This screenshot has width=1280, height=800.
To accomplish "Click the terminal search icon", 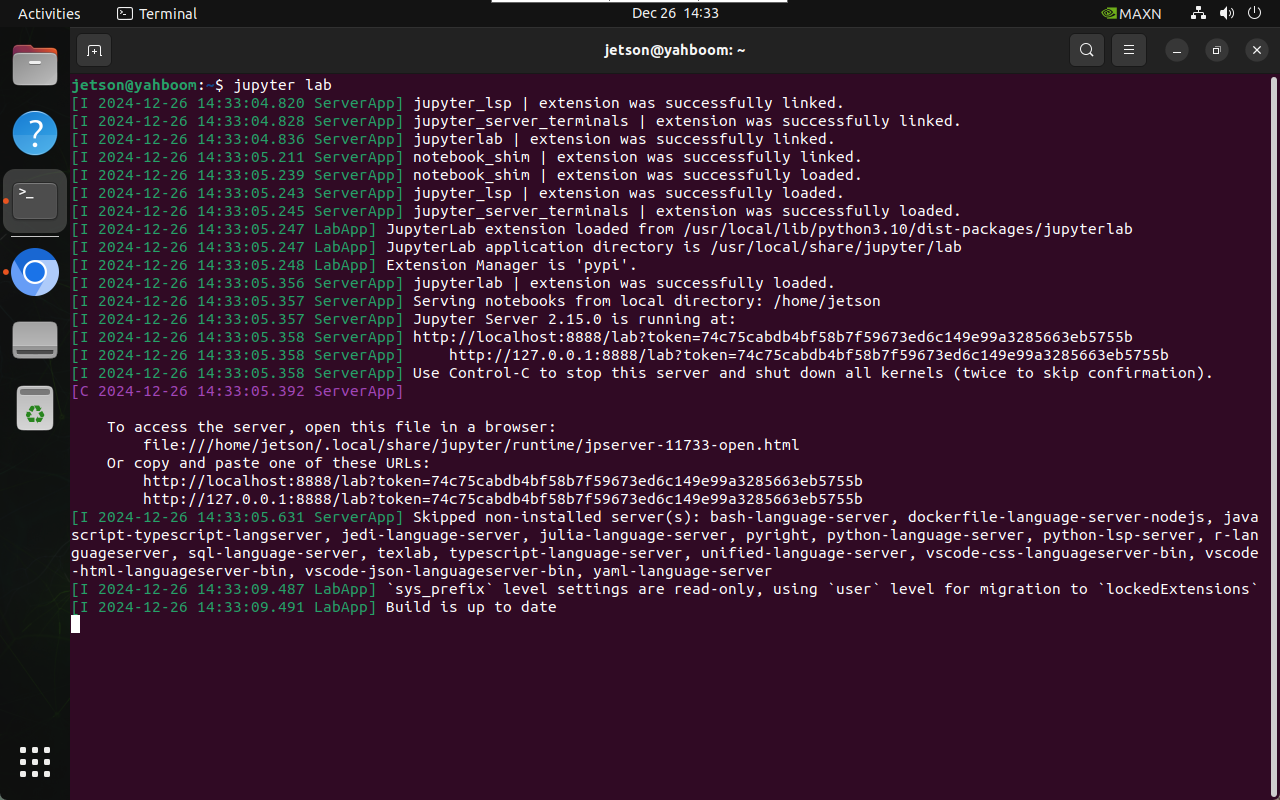I will [x=1086, y=50].
